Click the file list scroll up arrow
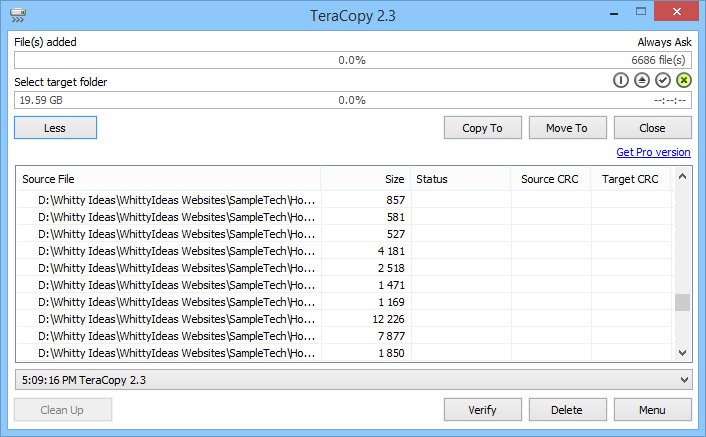 (683, 177)
